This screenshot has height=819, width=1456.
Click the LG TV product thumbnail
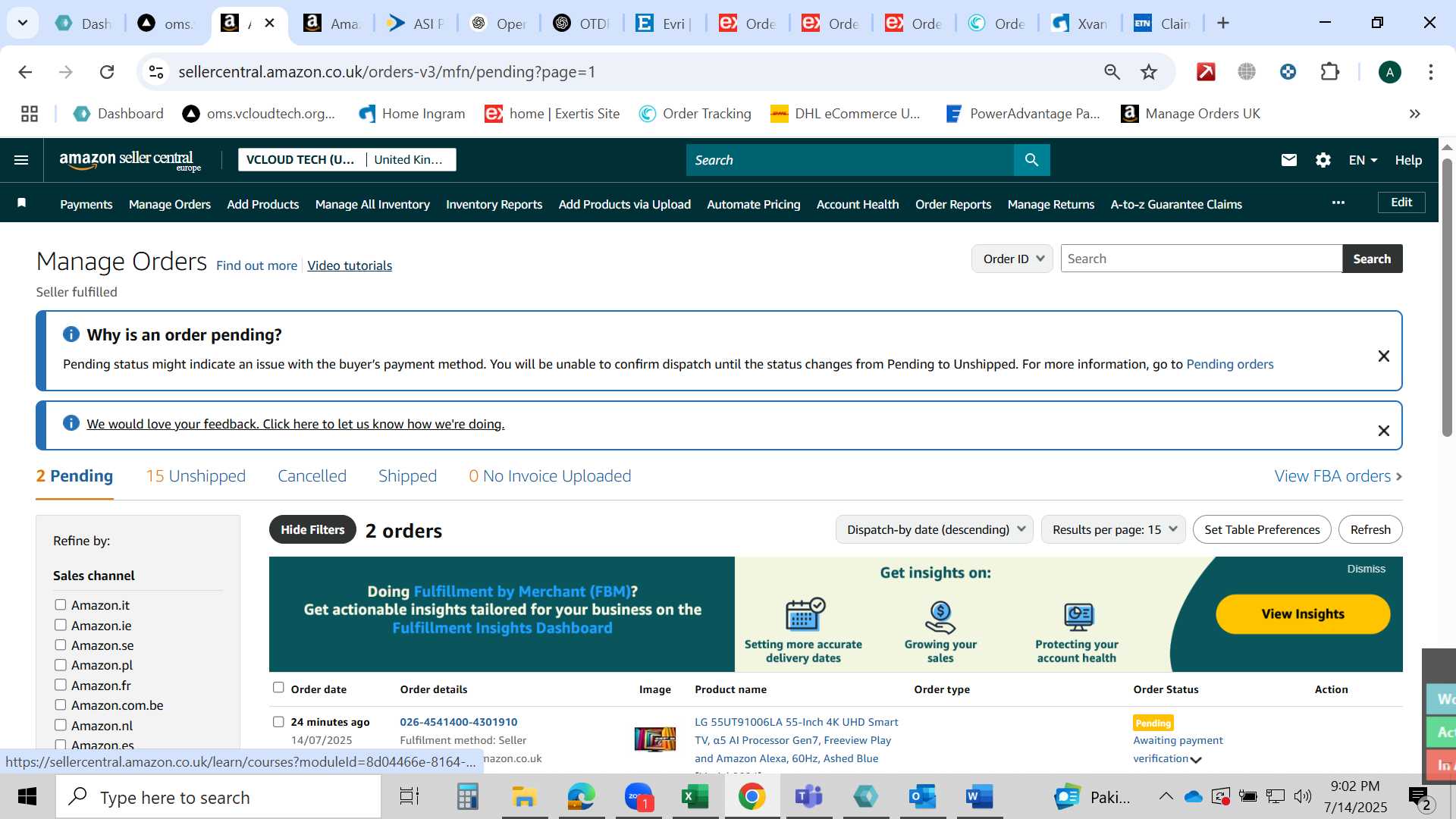(655, 739)
